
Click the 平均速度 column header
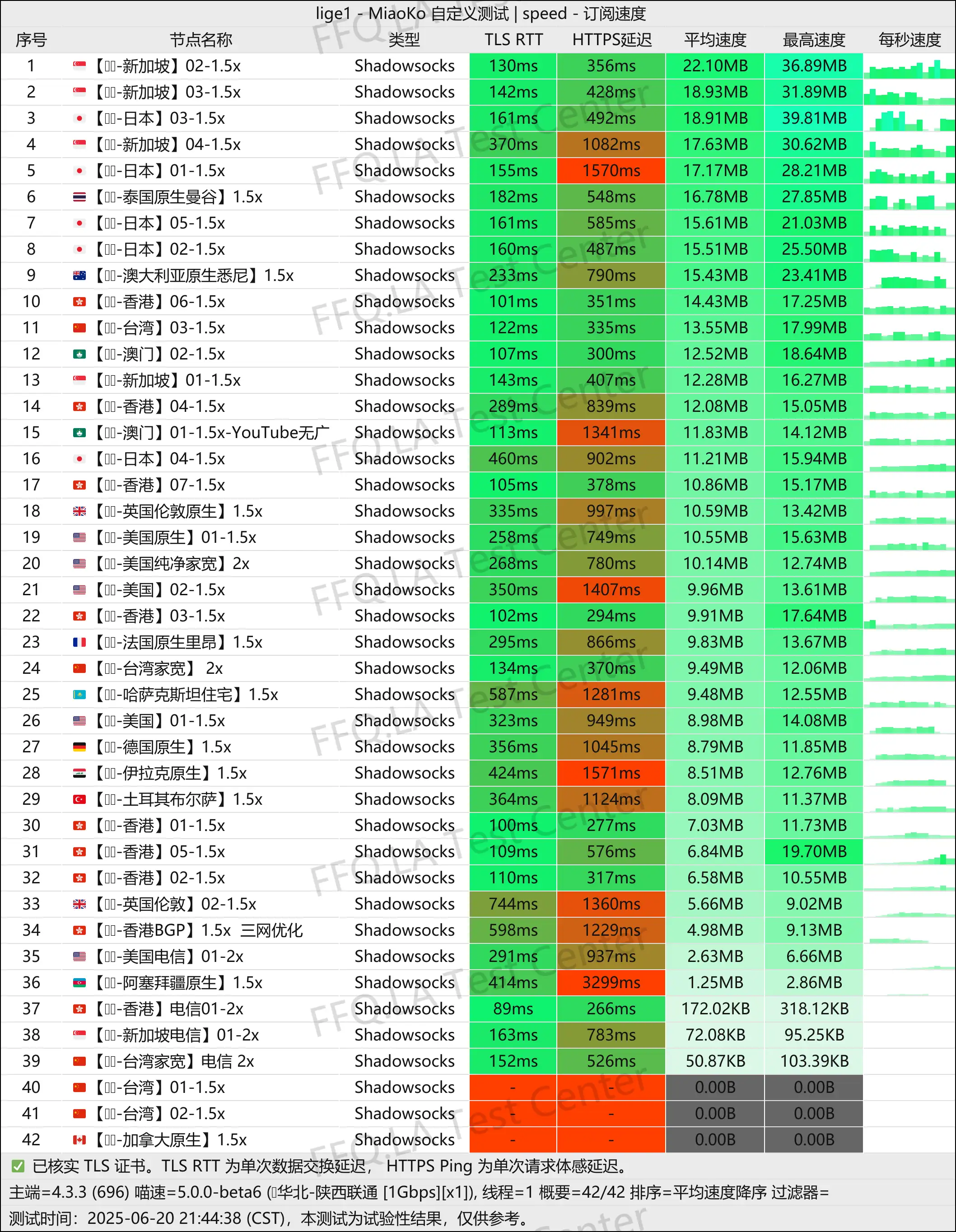tap(715, 39)
